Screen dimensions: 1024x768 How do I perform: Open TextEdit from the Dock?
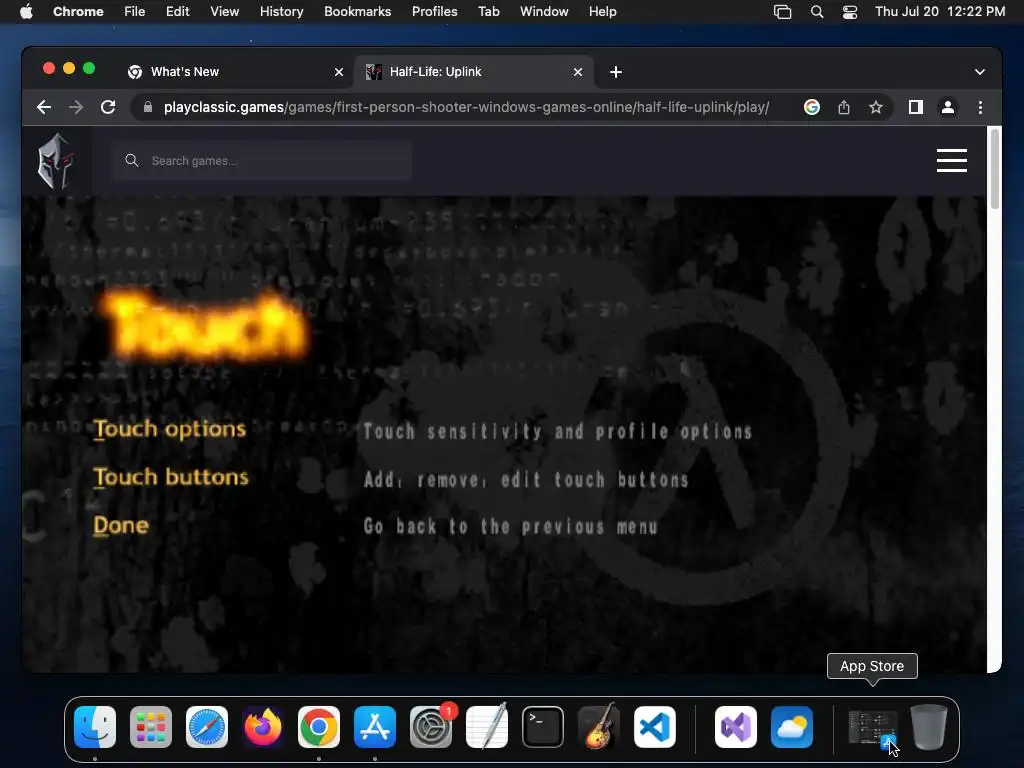[x=487, y=727]
